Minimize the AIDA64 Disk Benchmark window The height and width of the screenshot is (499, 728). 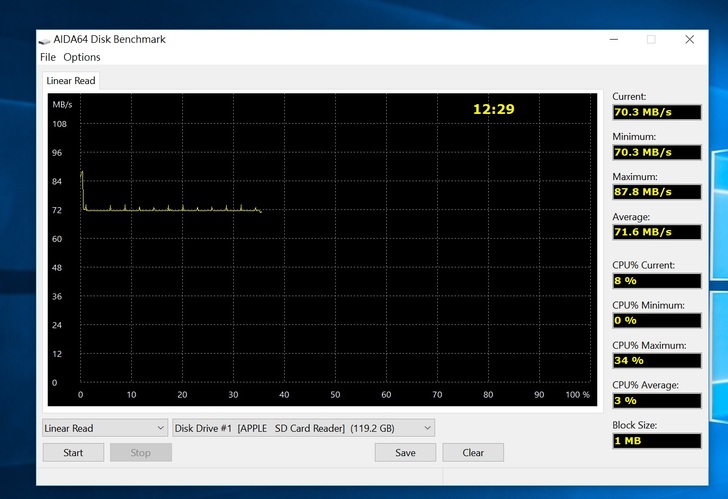coord(613,39)
